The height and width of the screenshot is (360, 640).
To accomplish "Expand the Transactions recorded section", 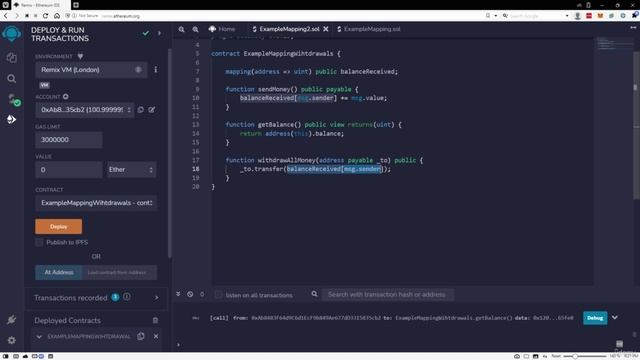I will (x=156, y=298).
